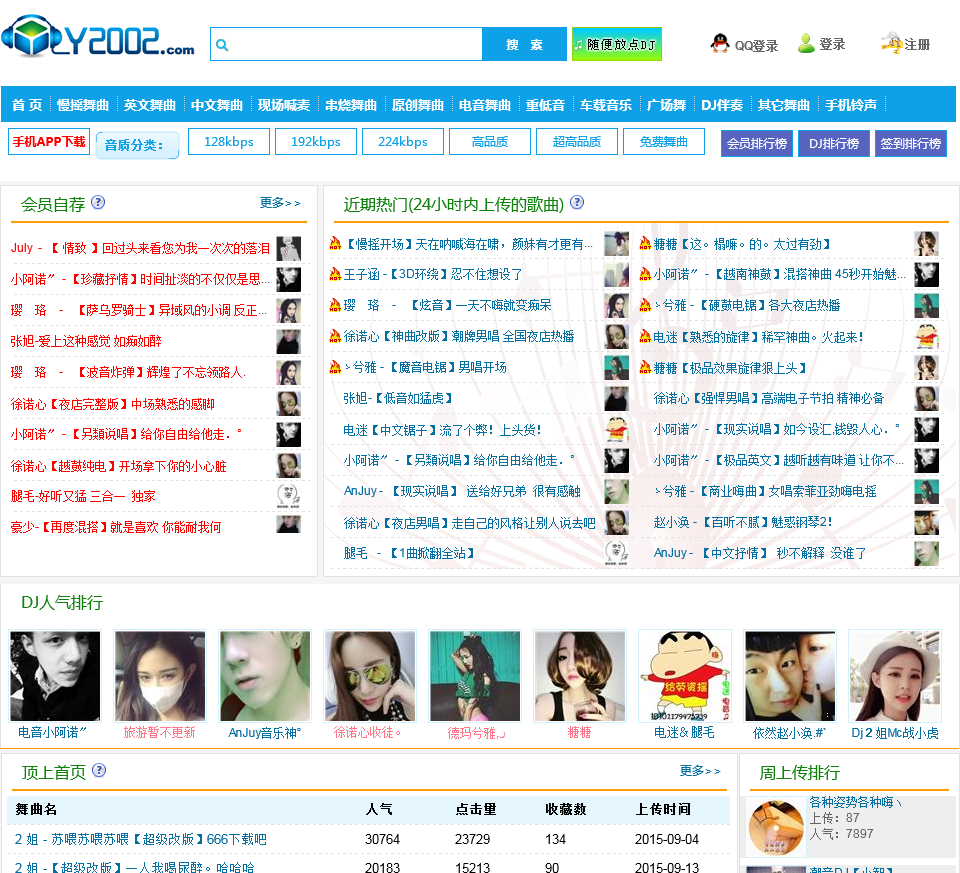The image size is (960, 873).
Task: Click hot flame icon beside 电迷 熟悉的旋律
Action: (645, 336)
